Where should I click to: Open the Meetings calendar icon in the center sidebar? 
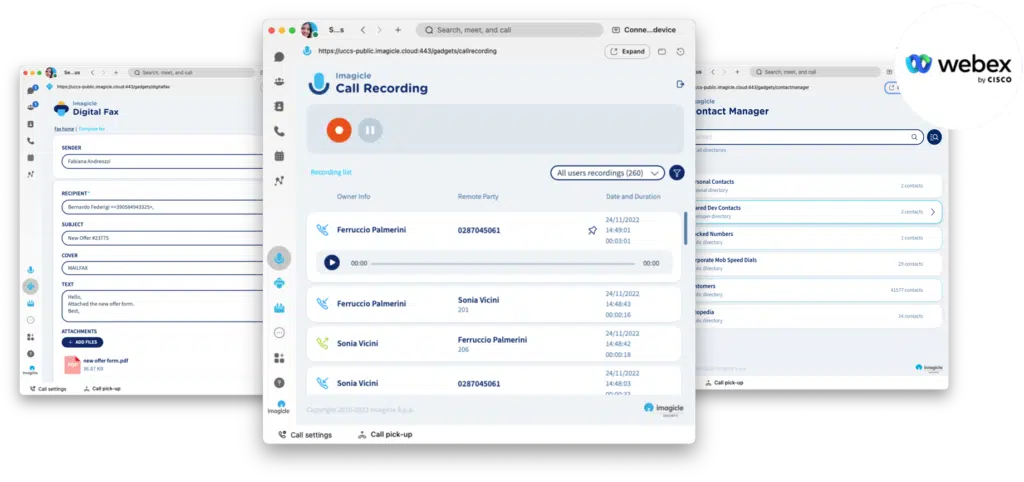coord(279,156)
